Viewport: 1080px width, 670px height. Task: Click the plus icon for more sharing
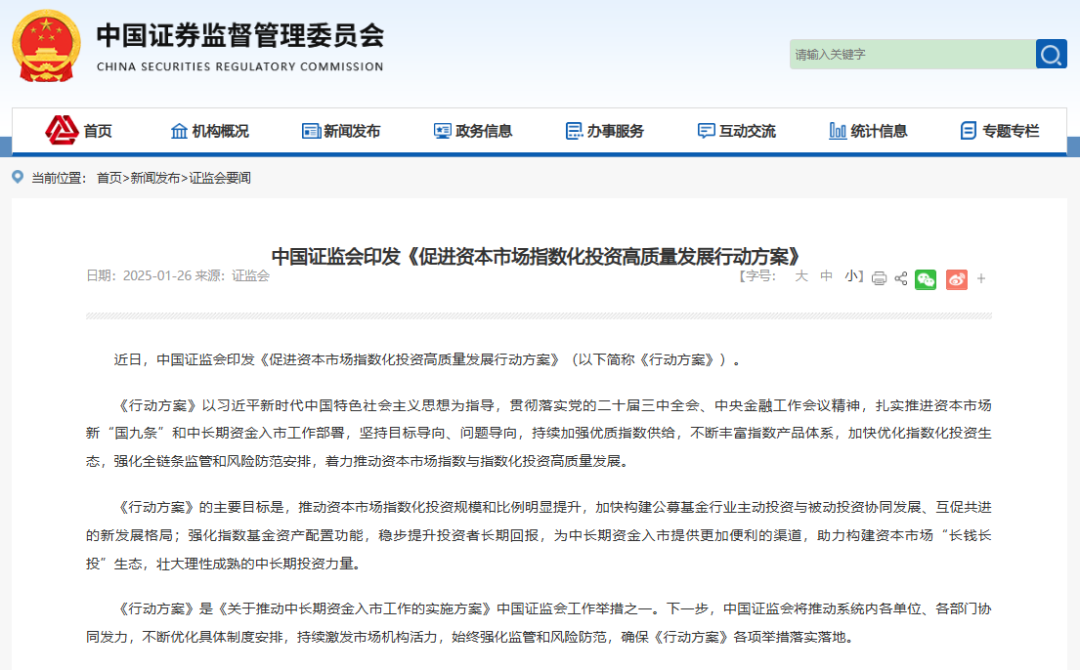point(982,279)
